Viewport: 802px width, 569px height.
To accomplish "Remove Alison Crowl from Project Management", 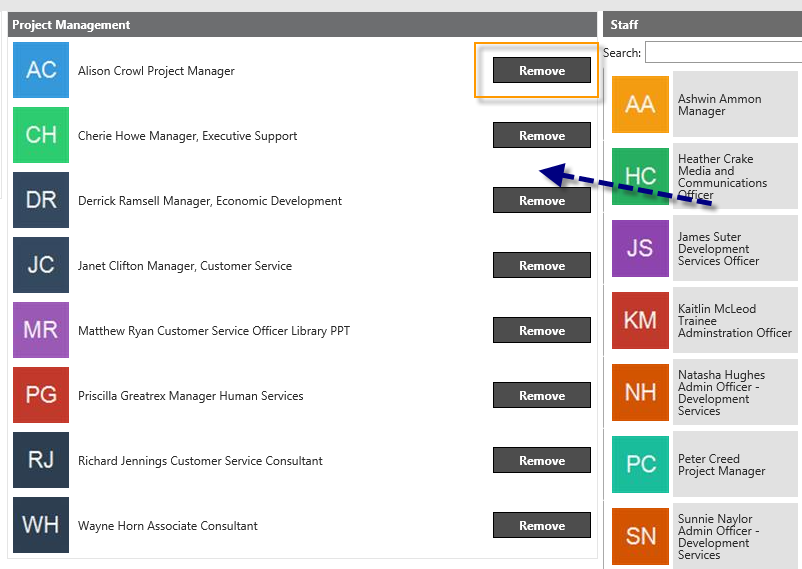I will coord(542,70).
